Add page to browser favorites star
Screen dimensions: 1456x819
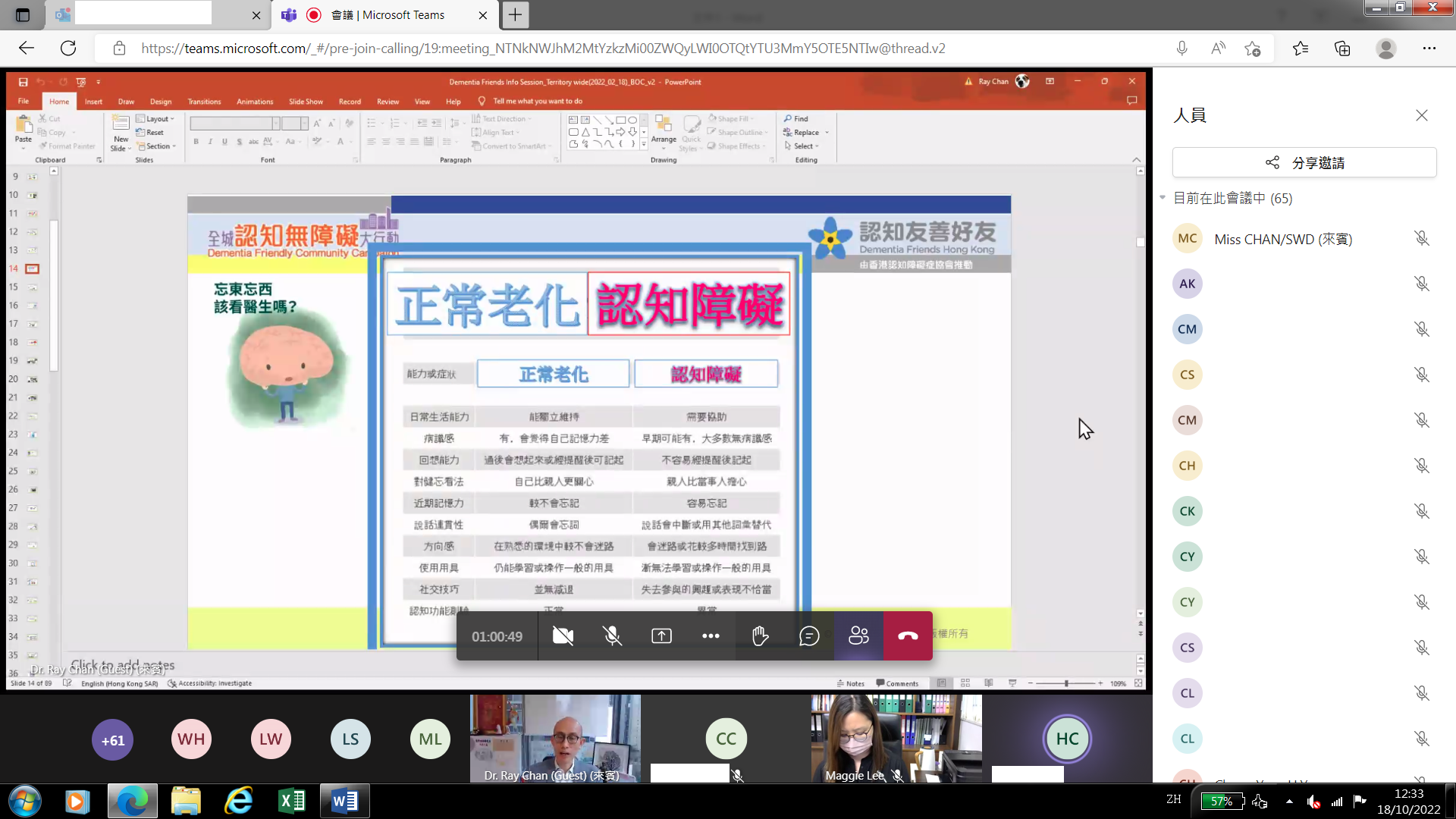(x=1252, y=49)
